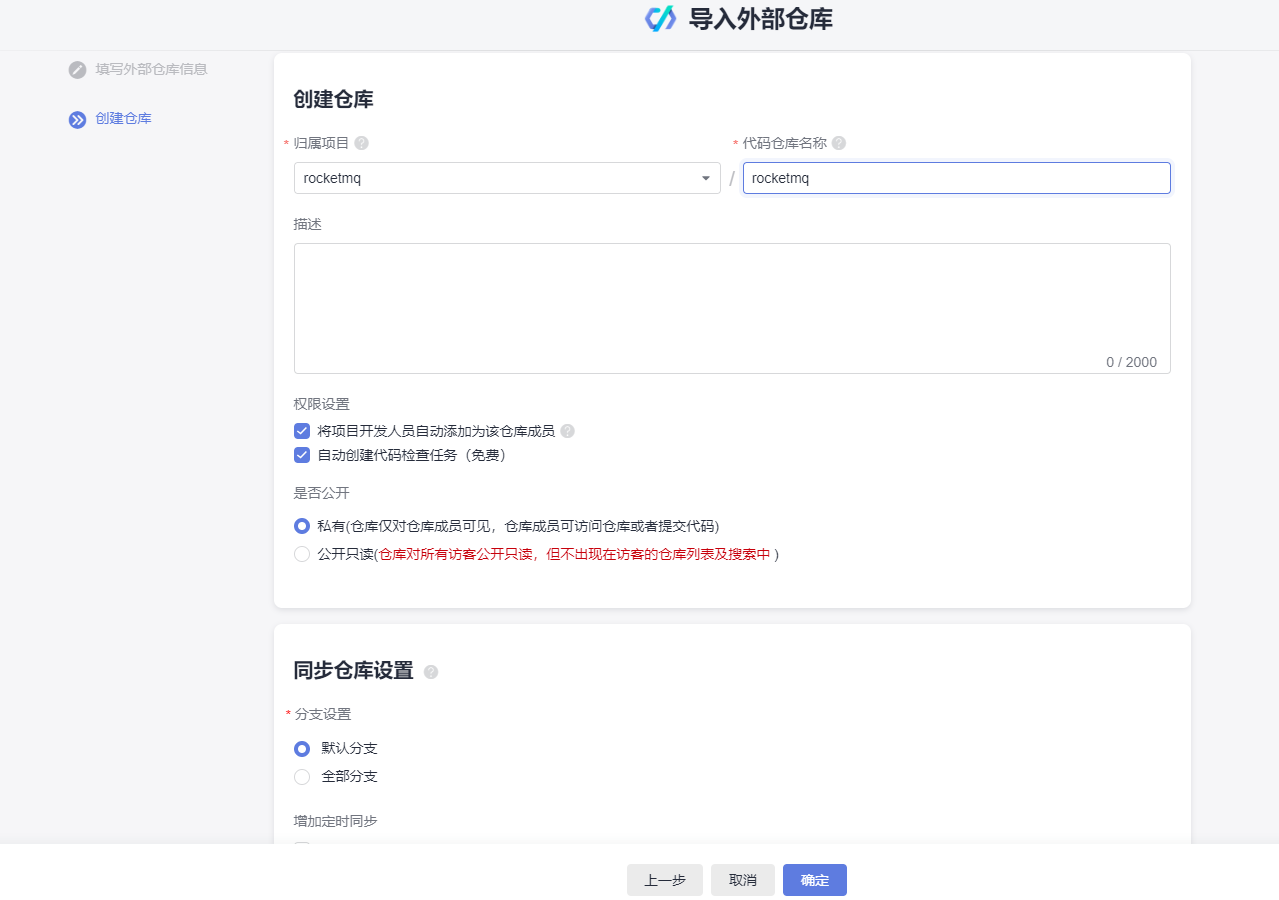Click help icon next to 代码仓库名称
This screenshot has width=1279, height=900.
click(839, 143)
